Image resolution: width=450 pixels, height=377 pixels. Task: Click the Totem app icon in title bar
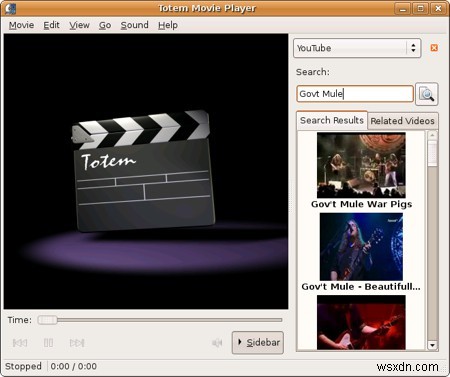(x=10, y=8)
